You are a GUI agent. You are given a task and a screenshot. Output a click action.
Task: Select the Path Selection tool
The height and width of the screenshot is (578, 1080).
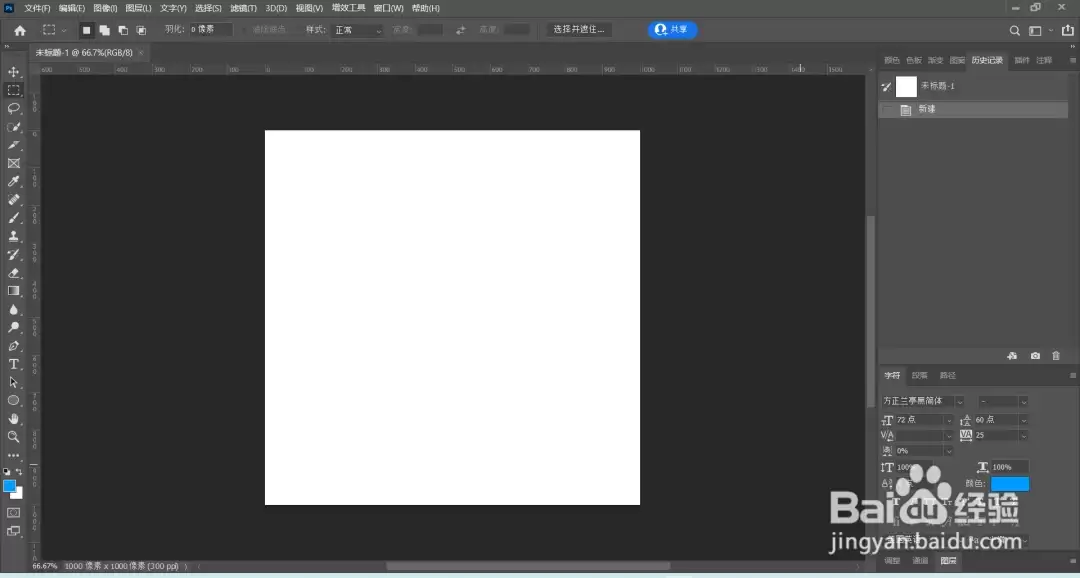tap(13, 382)
